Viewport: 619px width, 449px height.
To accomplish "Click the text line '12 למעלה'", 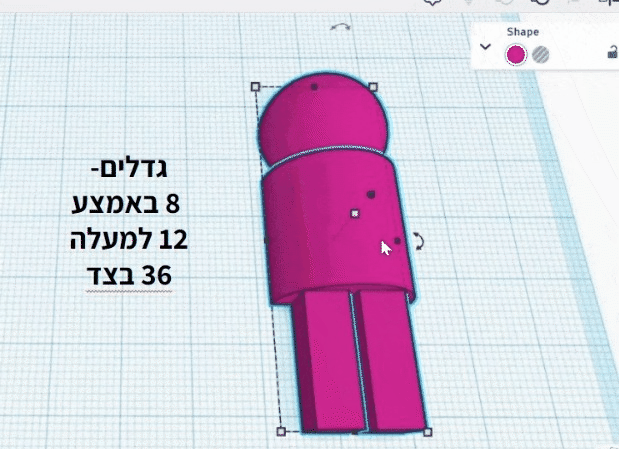I will [x=129, y=240].
